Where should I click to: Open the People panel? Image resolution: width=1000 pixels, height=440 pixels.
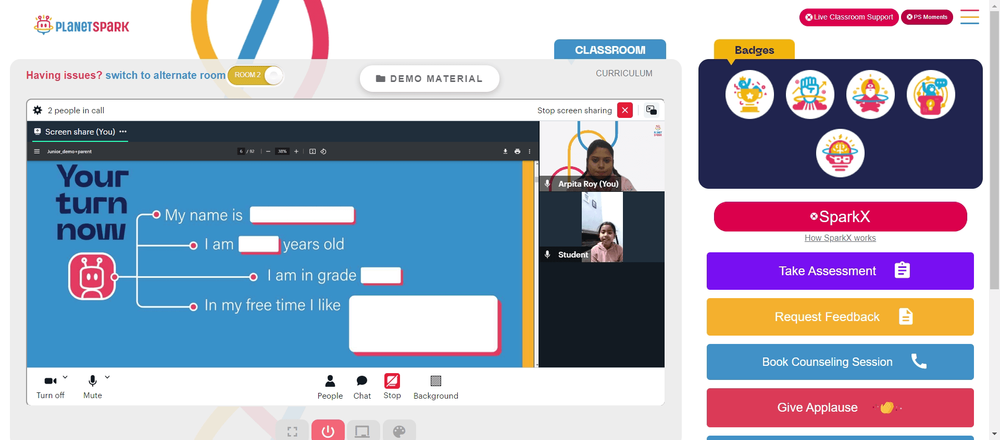click(x=330, y=387)
